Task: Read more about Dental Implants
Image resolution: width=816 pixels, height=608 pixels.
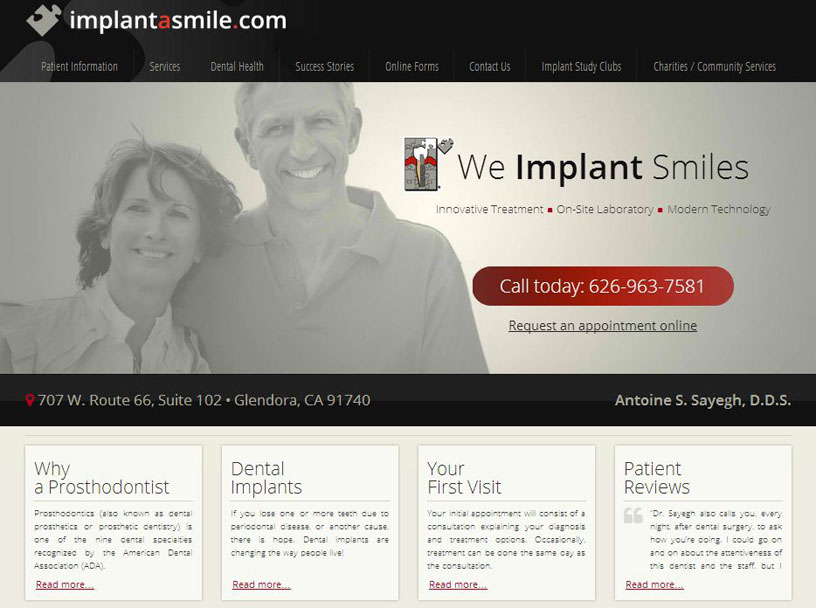Action: (261, 585)
